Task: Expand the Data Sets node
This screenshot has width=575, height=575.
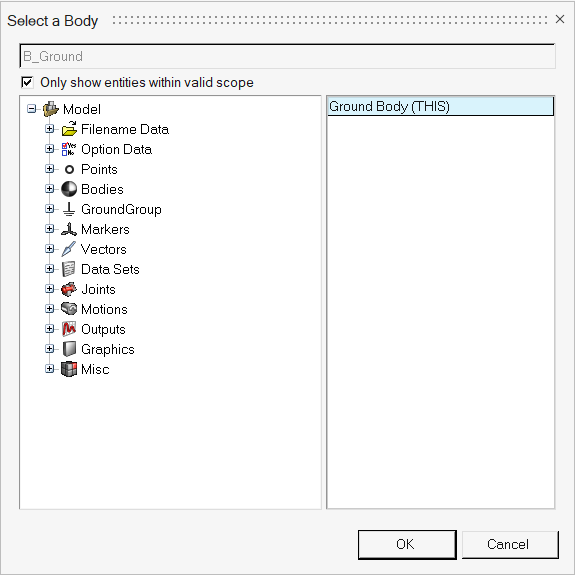Action: pos(50,269)
